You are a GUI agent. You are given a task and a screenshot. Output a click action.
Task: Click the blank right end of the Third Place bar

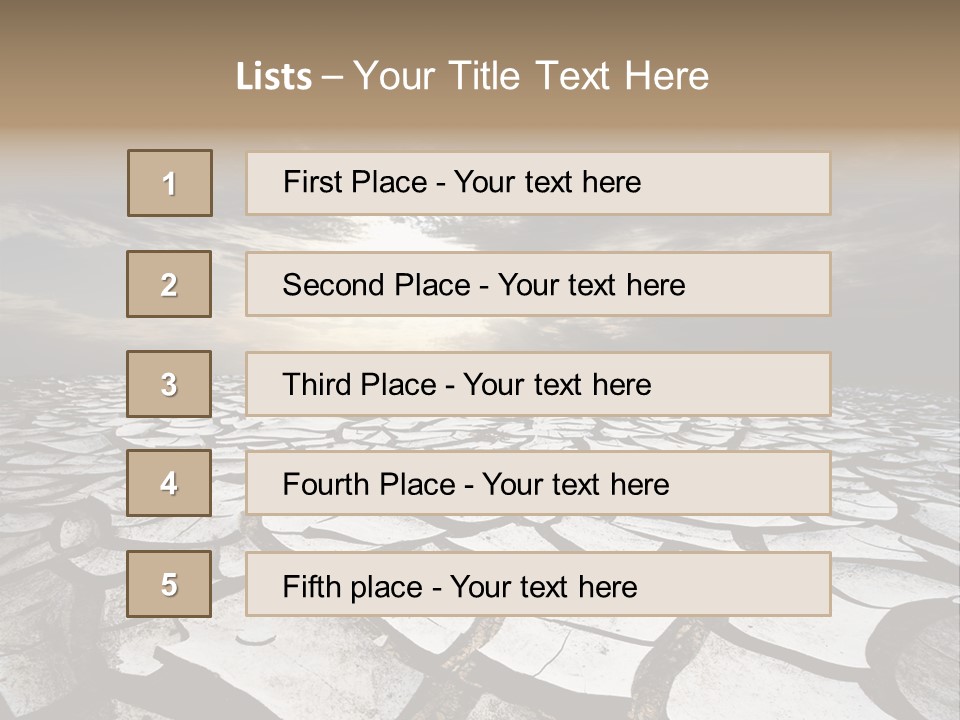tap(760, 384)
